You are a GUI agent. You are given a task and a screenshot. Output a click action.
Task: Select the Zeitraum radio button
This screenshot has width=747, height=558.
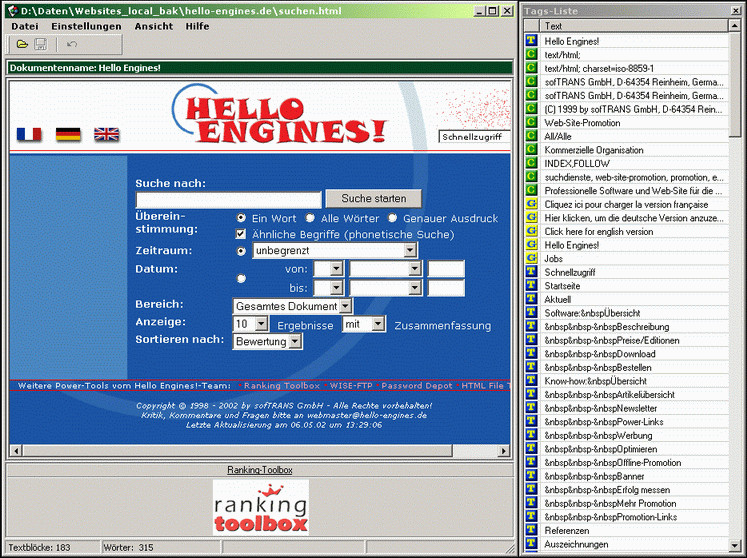(241, 251)
